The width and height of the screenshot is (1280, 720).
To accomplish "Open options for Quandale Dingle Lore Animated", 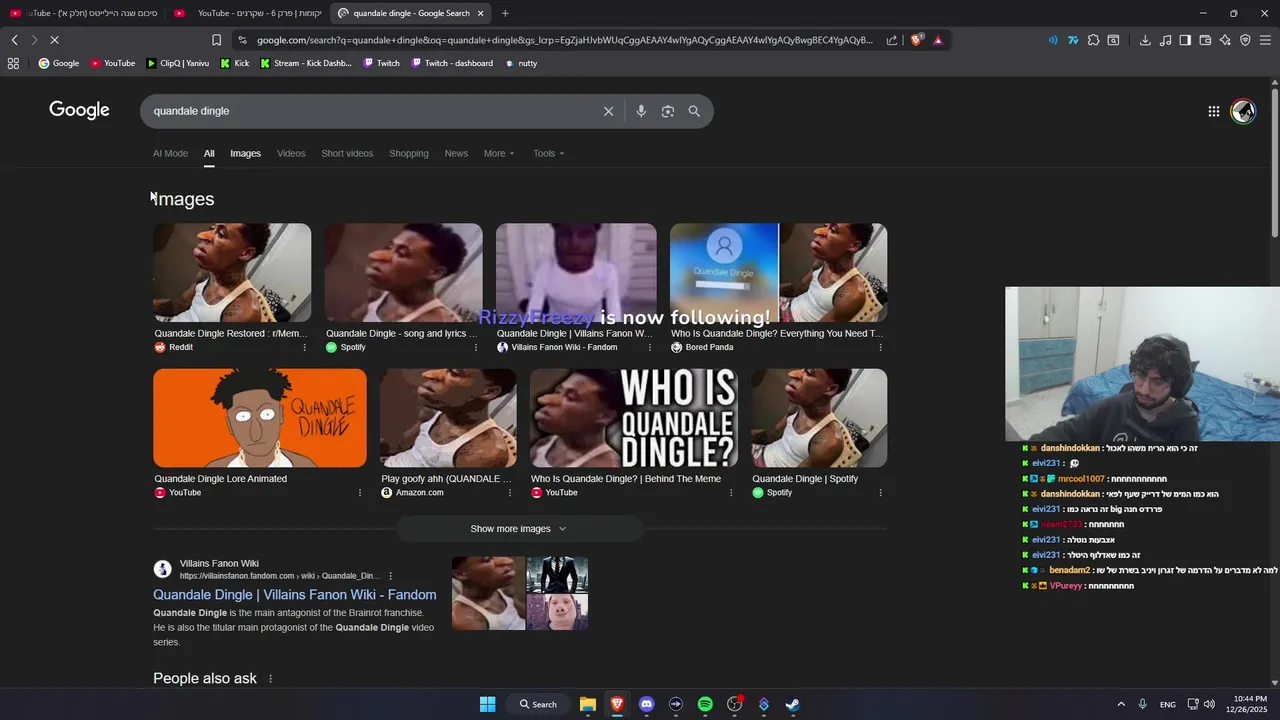I will 360,492.
